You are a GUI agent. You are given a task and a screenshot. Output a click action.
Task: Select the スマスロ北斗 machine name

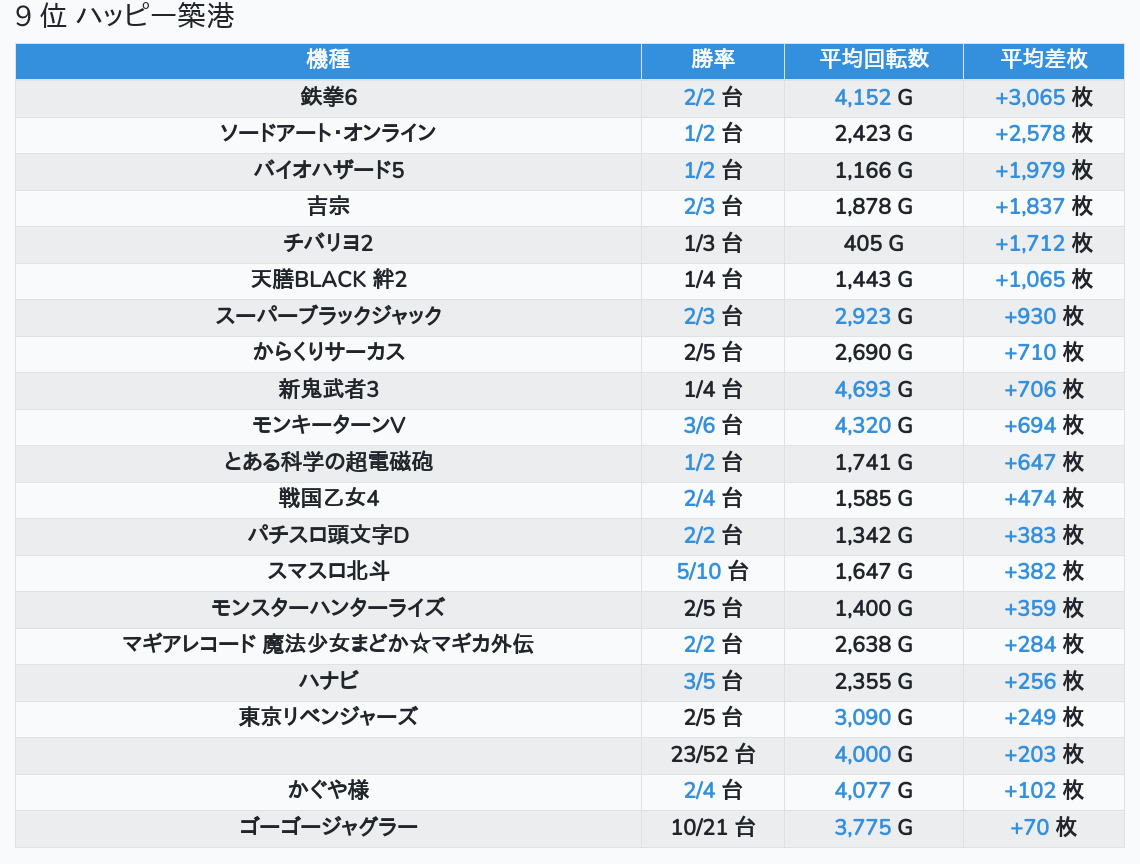[328, 571]
